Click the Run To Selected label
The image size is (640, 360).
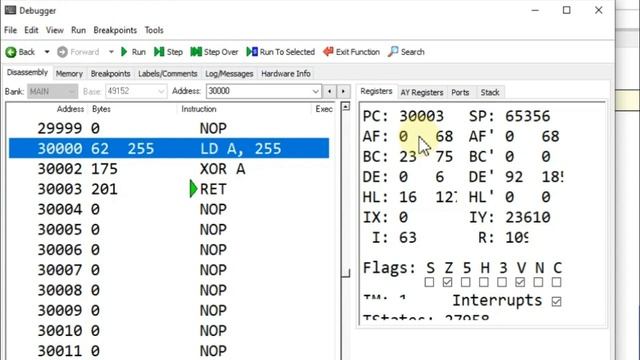point(287,52)
